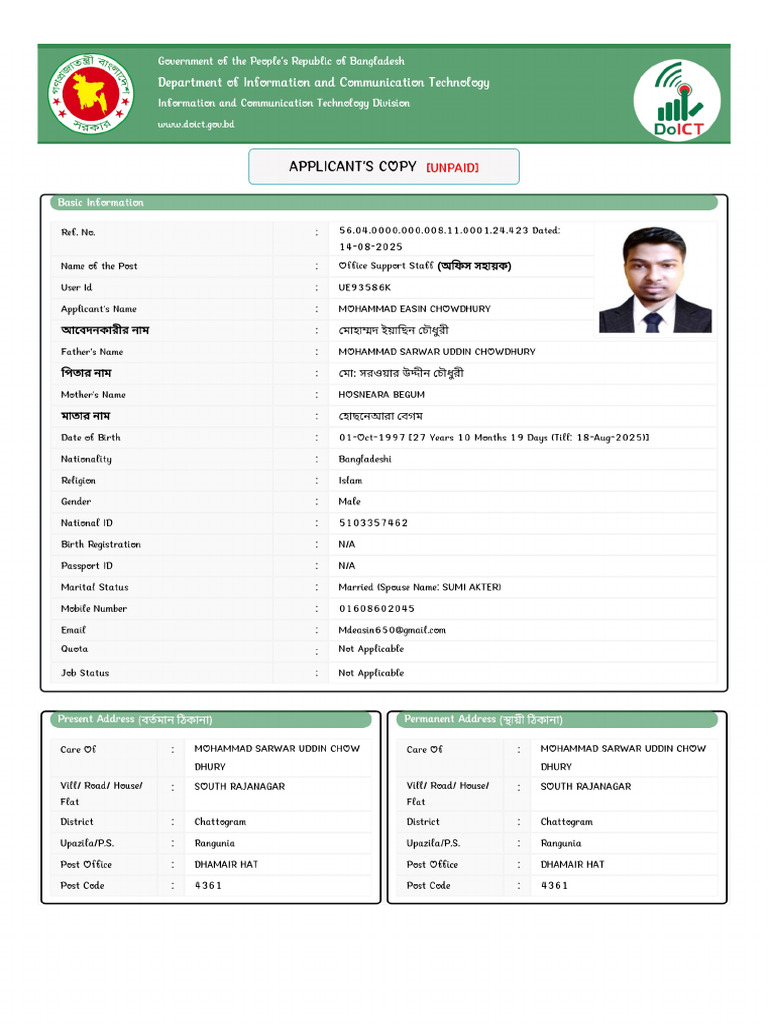
Task: Click the Passport ID N/A value
Action: pyautogui.click(x=347, y=566)
